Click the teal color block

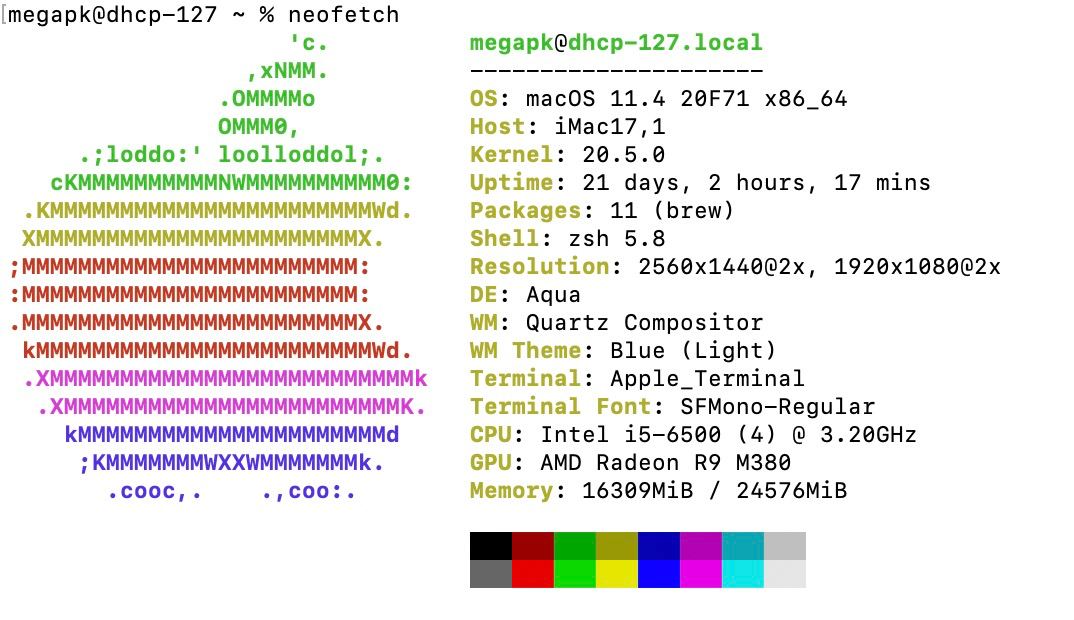coord(742,546)
